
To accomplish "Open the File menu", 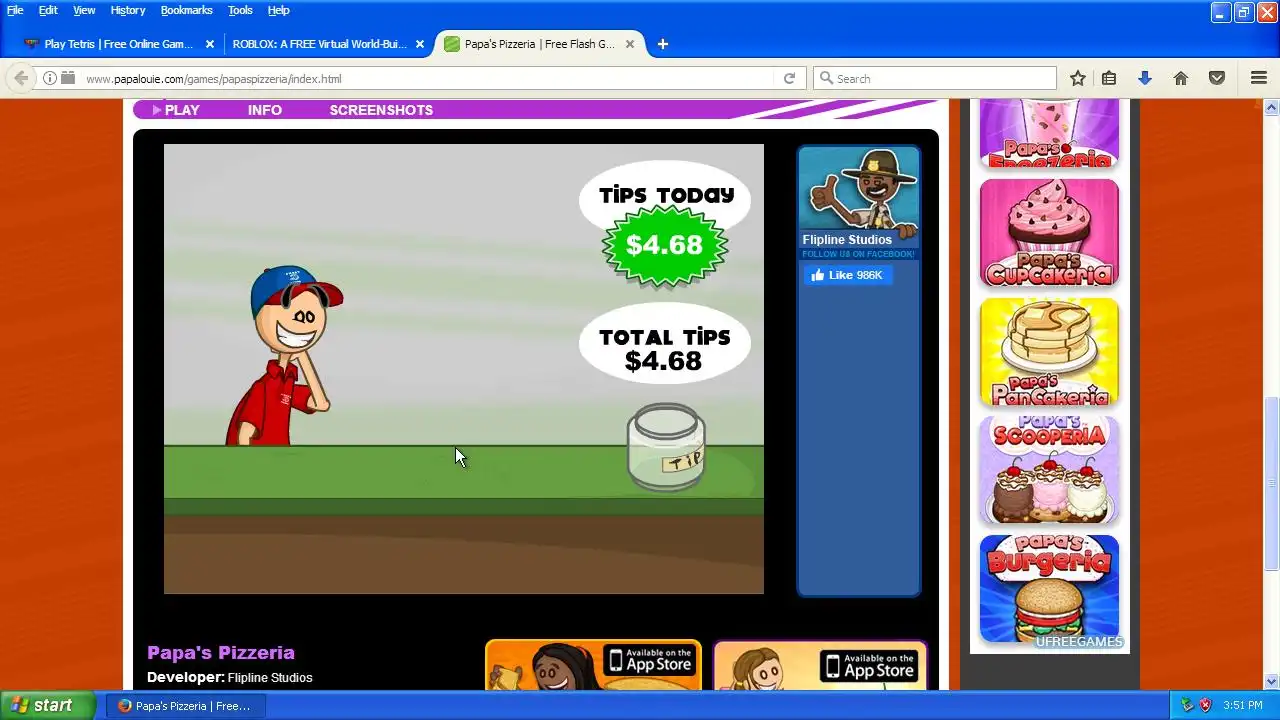I will [x=15, y=10].
